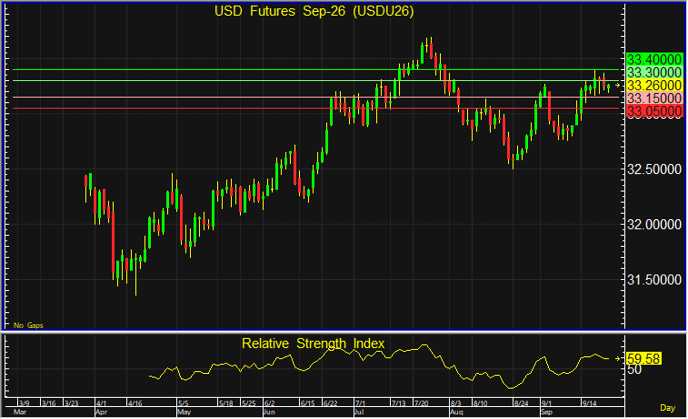The width and height of the screenshot is (688, 419).
Task: Click the 8/24 date label
Action: [x=521, y=403]
